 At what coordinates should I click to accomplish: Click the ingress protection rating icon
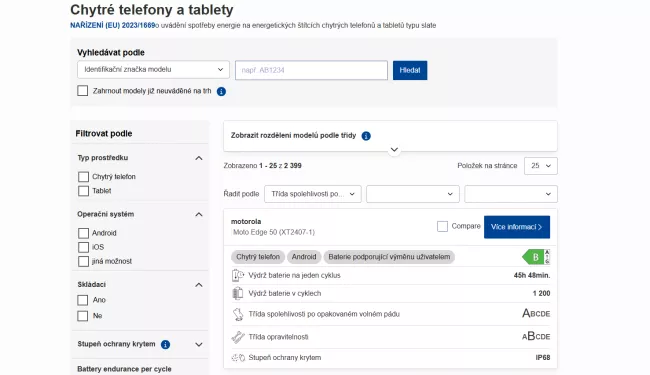(238, 358)
